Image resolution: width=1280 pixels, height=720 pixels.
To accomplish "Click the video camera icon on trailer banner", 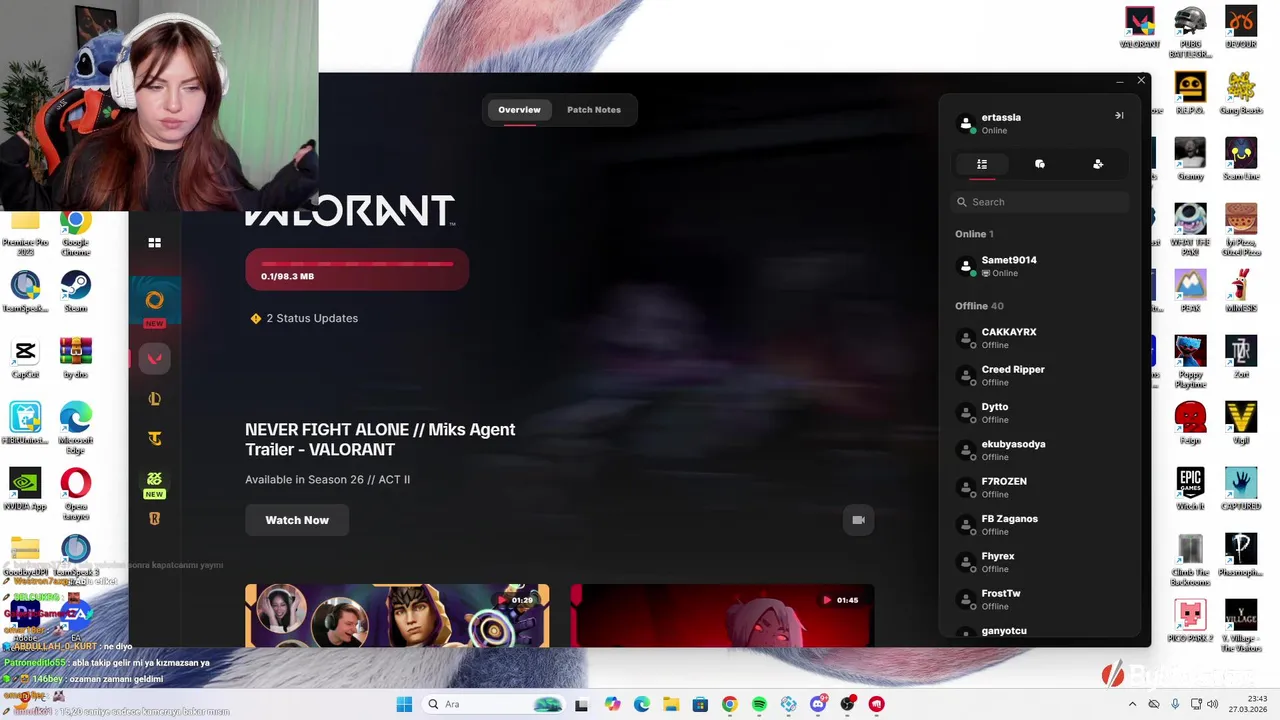I will pyautogui.click(x=858, y=520).
